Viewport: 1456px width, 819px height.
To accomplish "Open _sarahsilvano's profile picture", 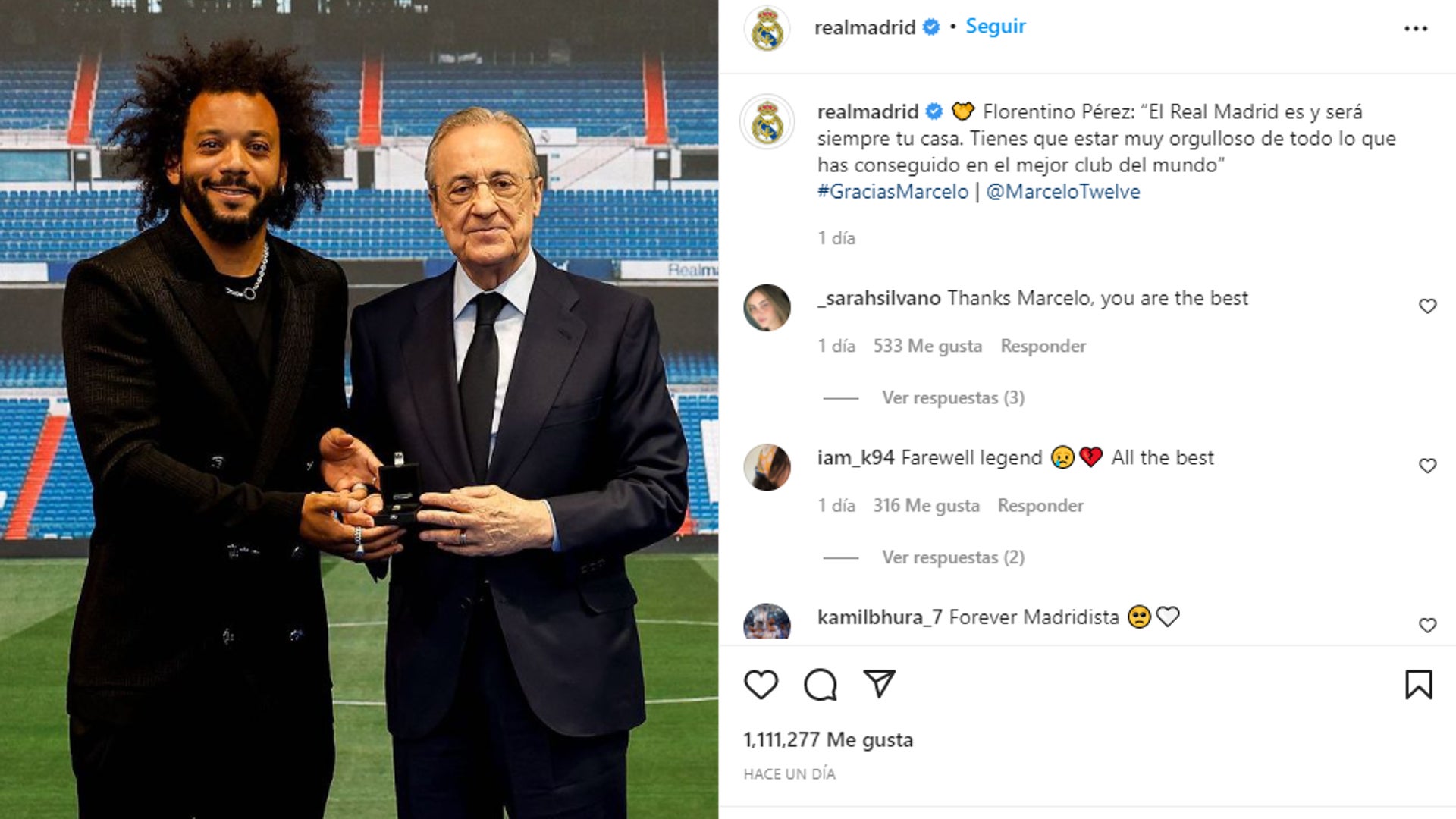I will 767,308.
